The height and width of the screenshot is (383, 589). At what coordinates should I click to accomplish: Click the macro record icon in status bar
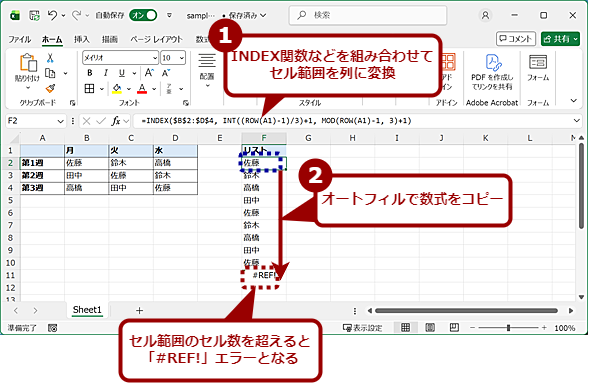[x=53, y=328]
